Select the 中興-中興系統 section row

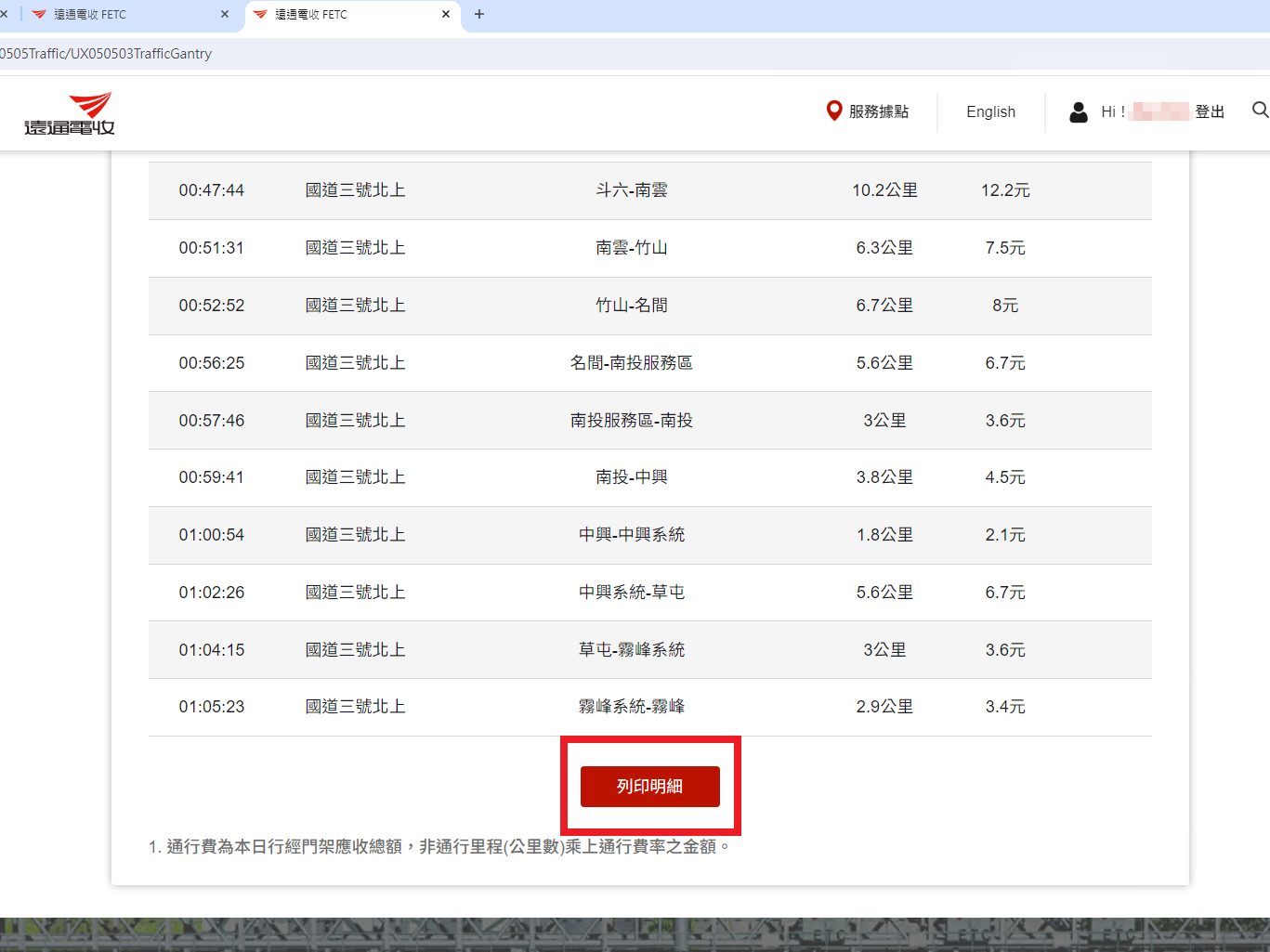631,535
